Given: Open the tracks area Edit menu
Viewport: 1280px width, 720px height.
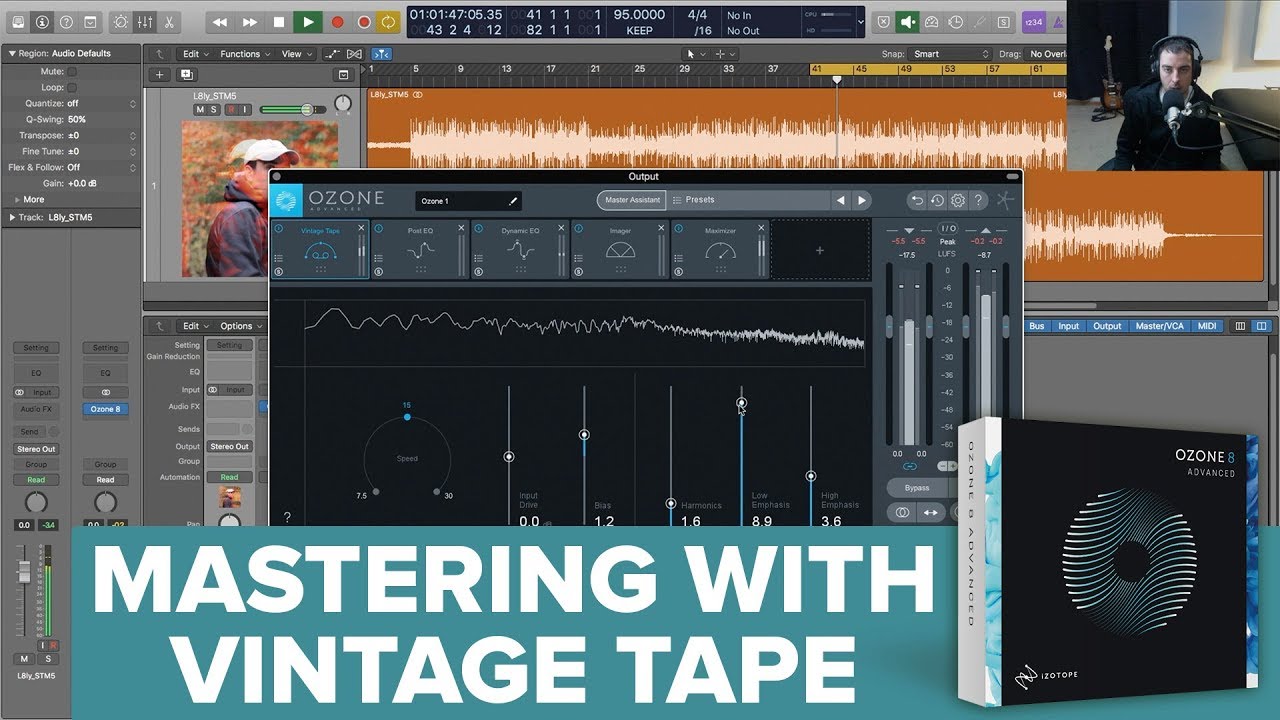Looking at the screenshot, I should pos(195,54).
